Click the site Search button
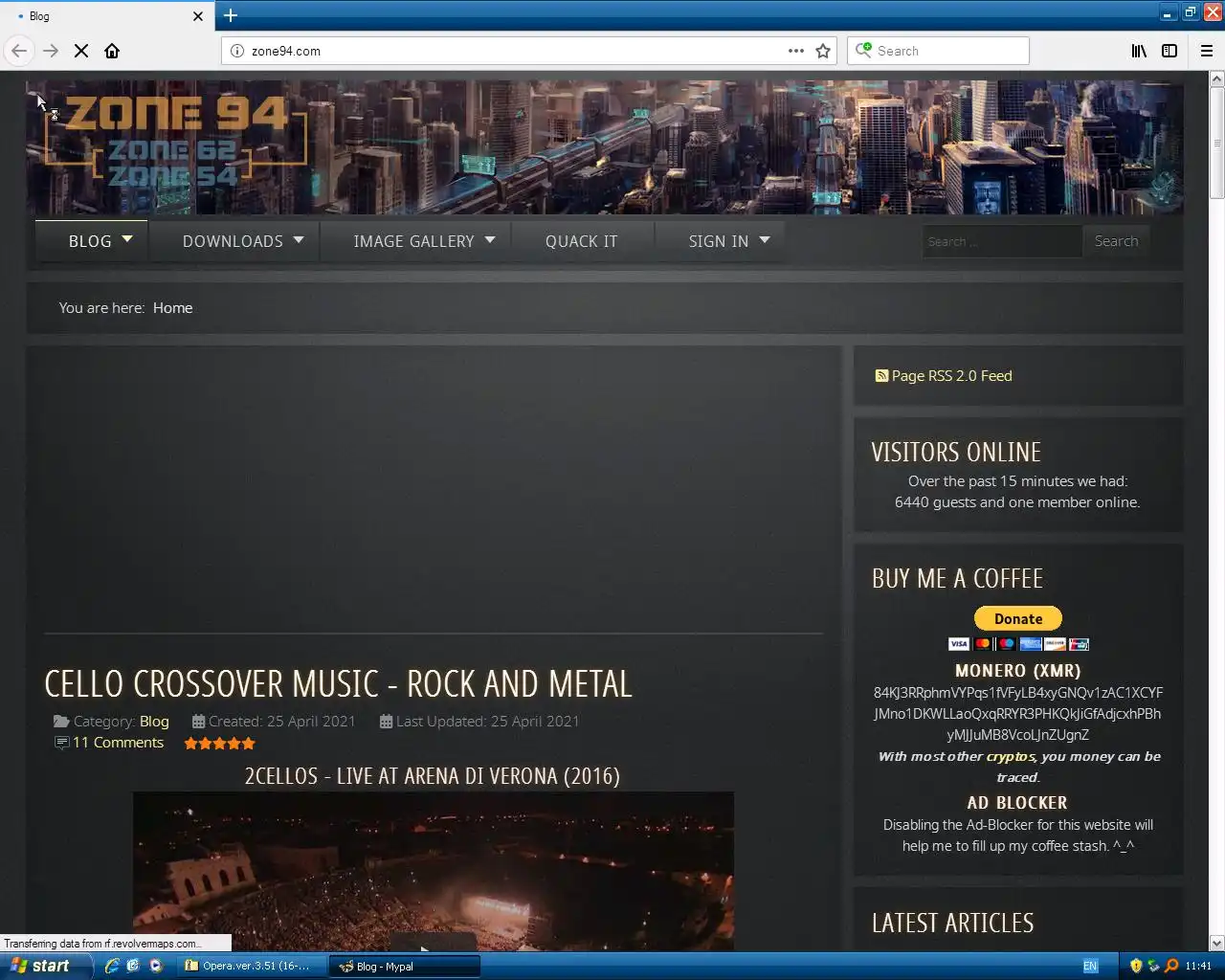This screenshot has width=1225, height=980. [1116, 241]
